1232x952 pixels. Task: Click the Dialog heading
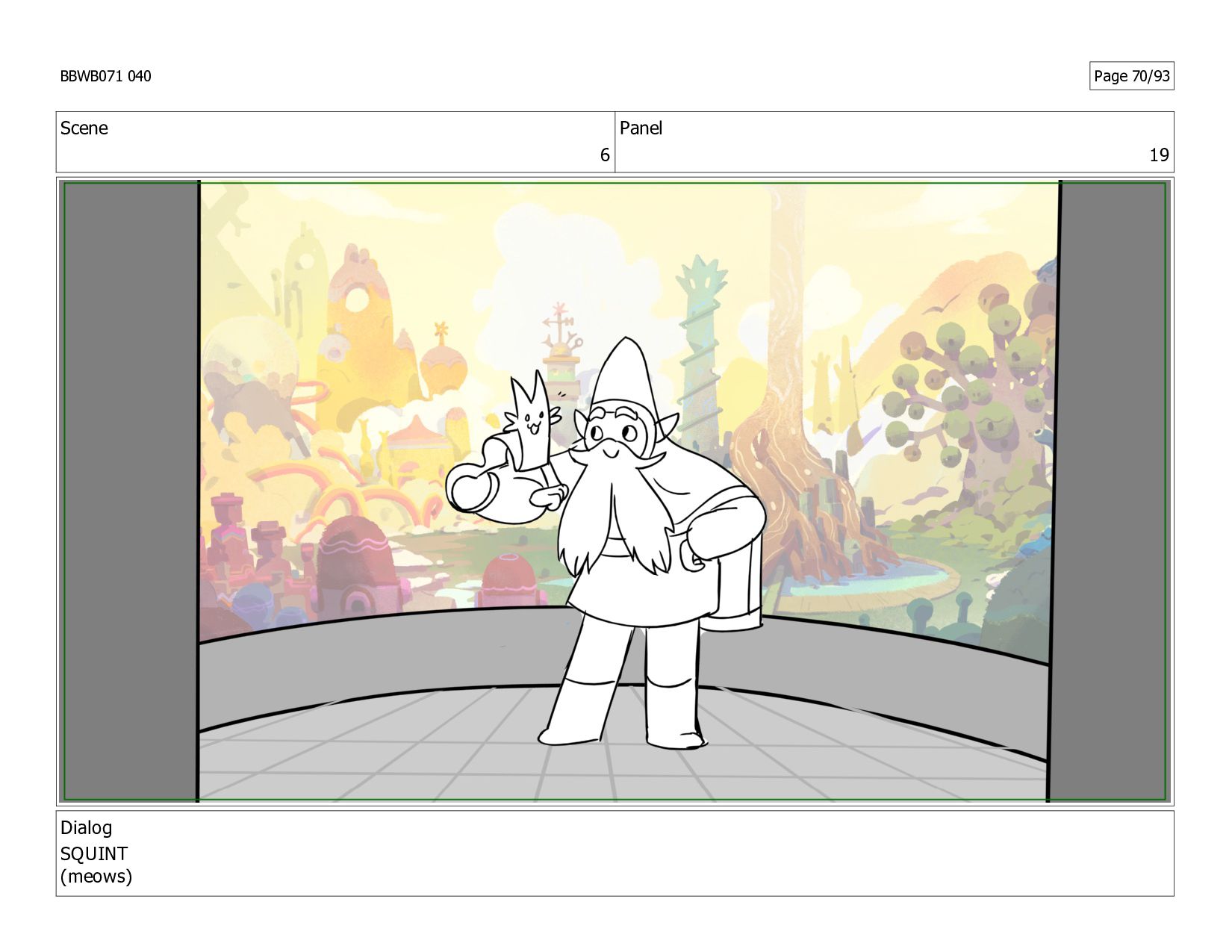(x=86, y=828)
